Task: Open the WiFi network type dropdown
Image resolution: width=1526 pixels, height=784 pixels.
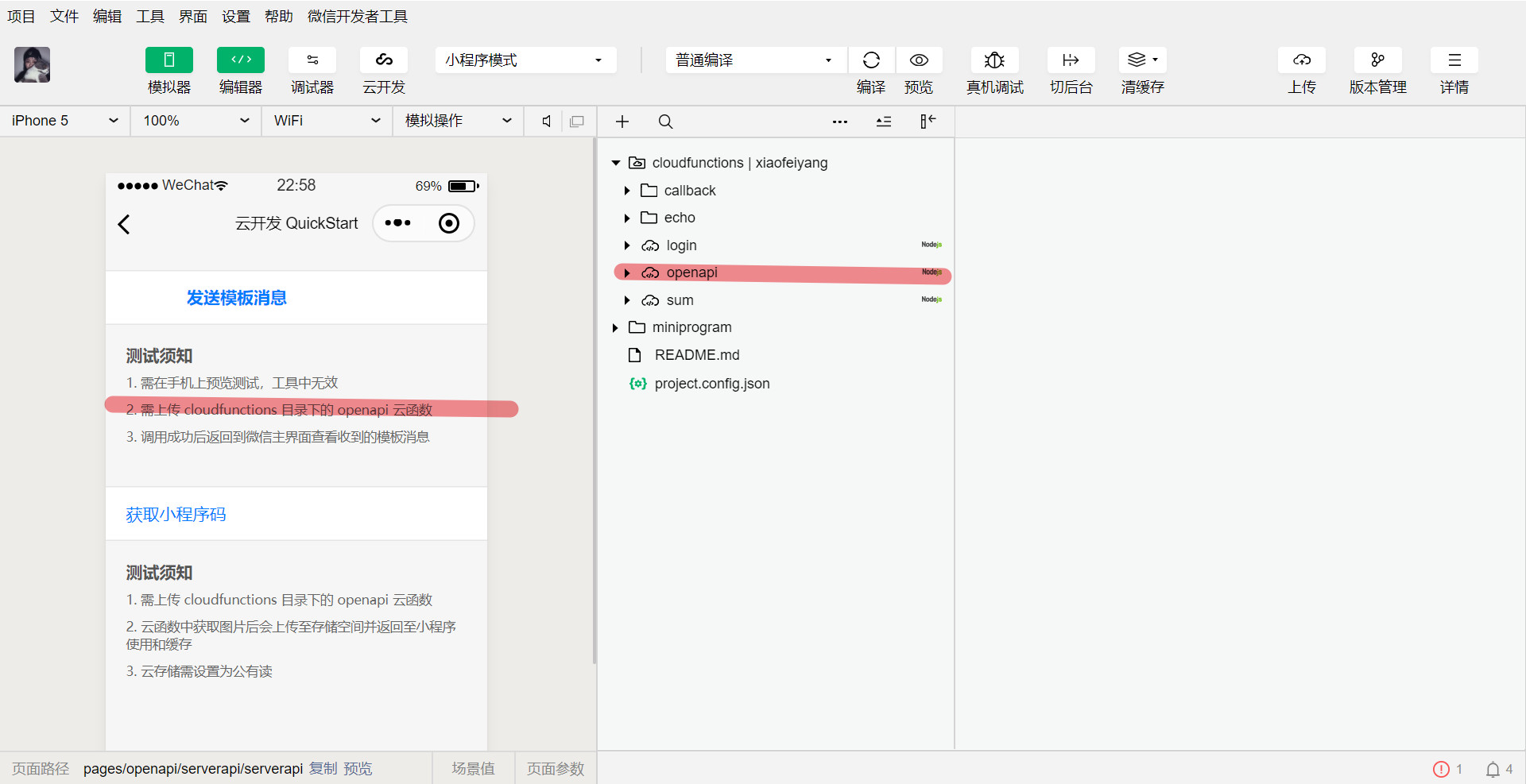Action: [327, 121]
